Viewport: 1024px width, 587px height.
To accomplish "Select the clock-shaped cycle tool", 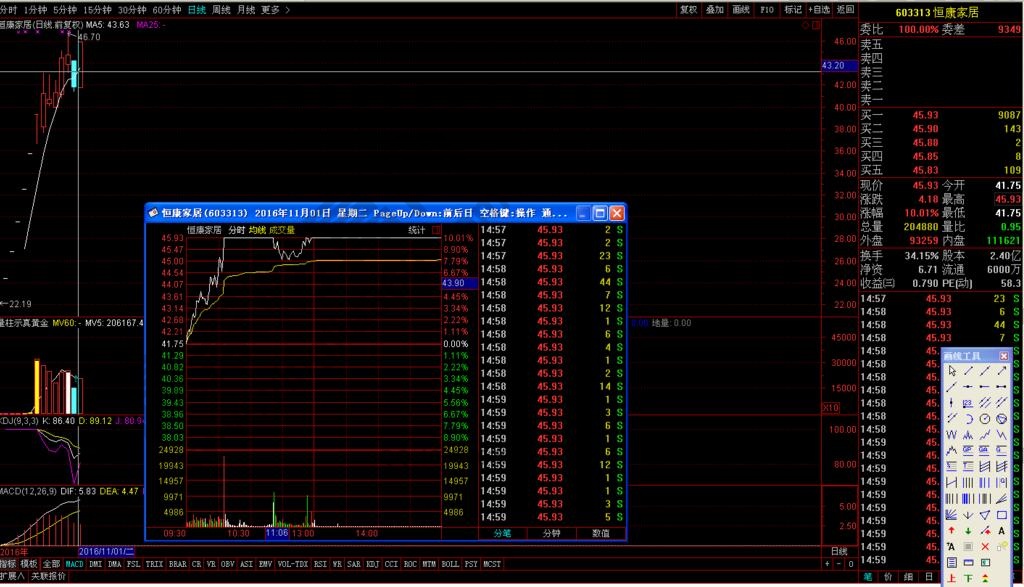I will [986, 418].
